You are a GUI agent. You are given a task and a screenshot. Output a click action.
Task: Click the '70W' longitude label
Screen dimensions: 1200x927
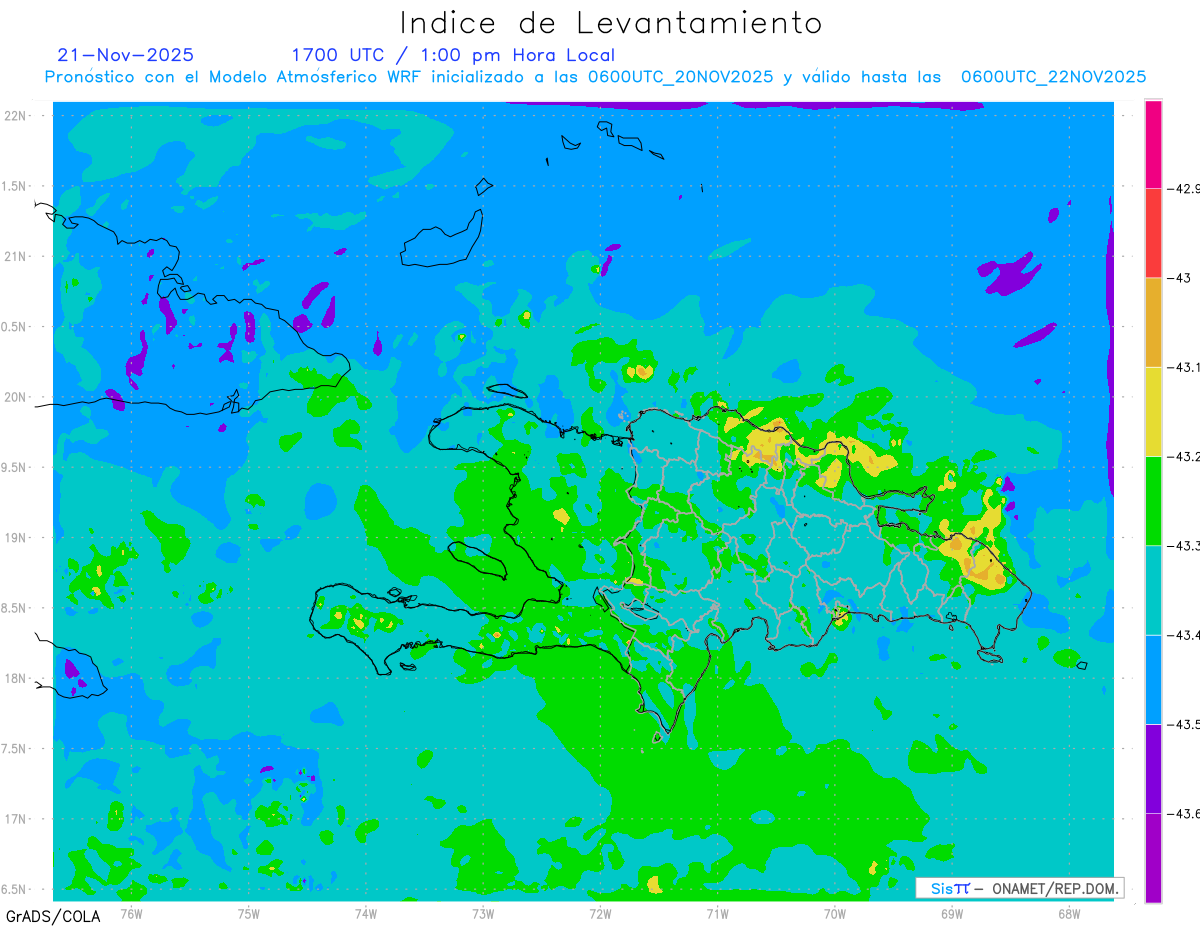point(835,913)
